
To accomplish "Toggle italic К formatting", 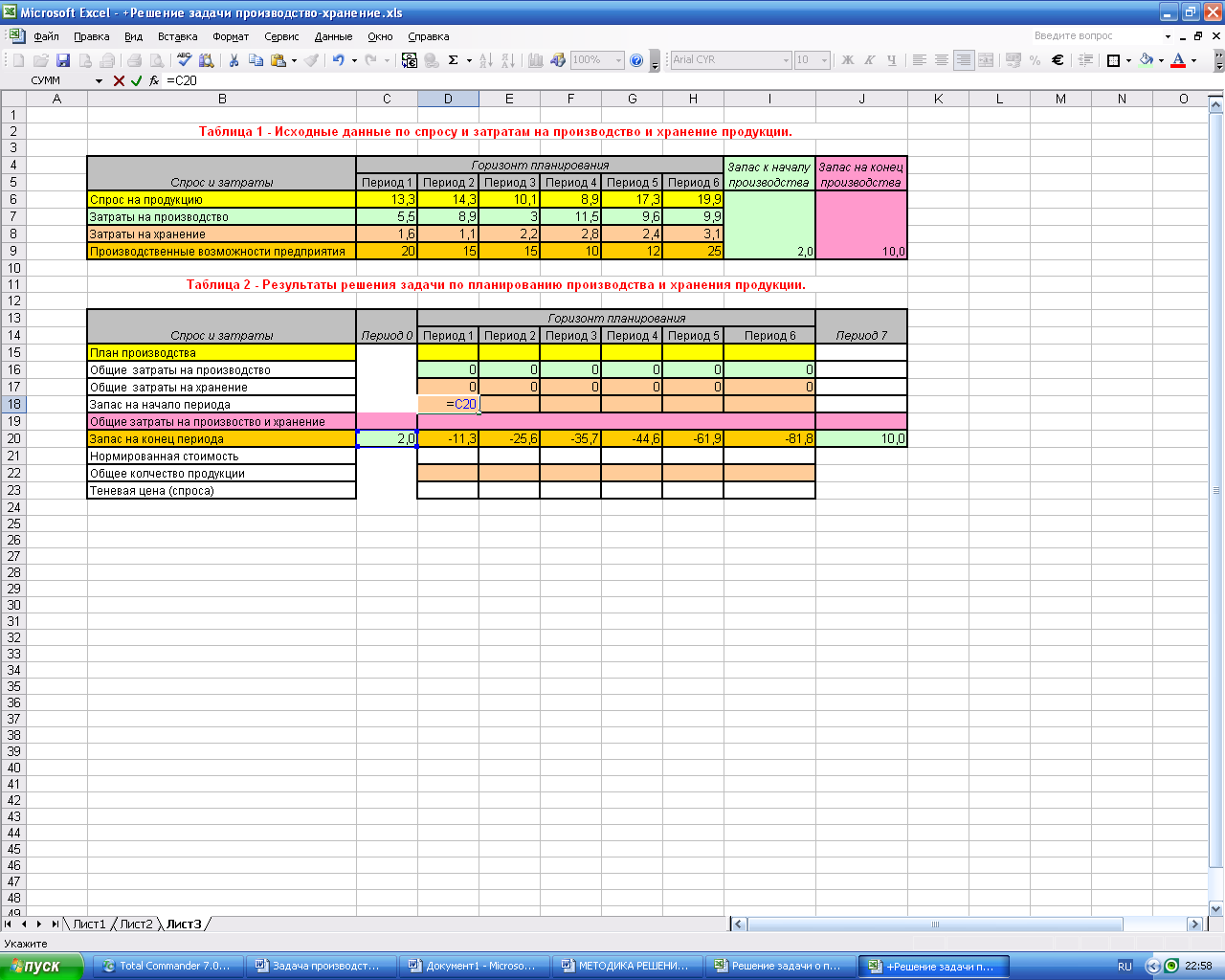I will [x=870, y=60].
